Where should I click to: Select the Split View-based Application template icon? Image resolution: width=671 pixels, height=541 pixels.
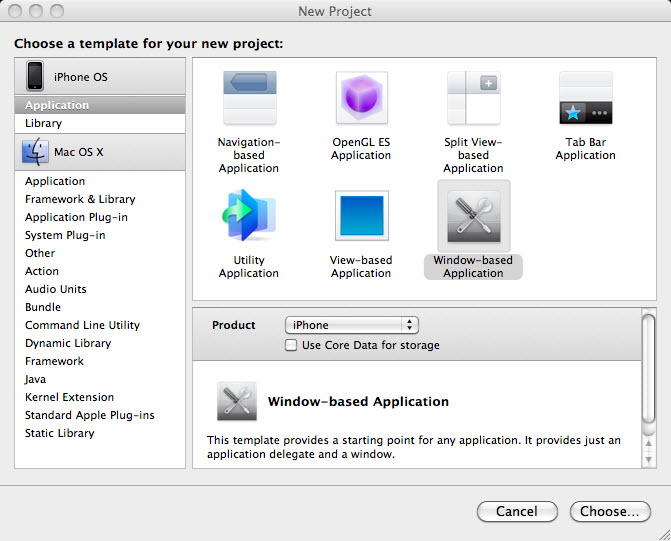pyautogui.click(x=473, y=98)
